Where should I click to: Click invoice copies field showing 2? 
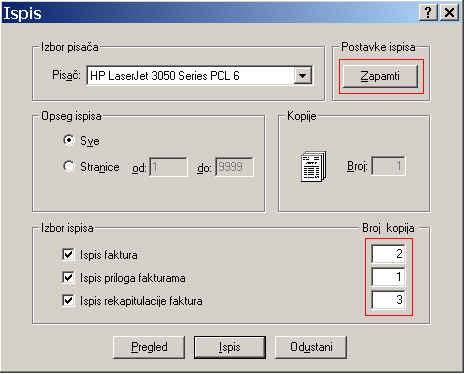(388, 254)
